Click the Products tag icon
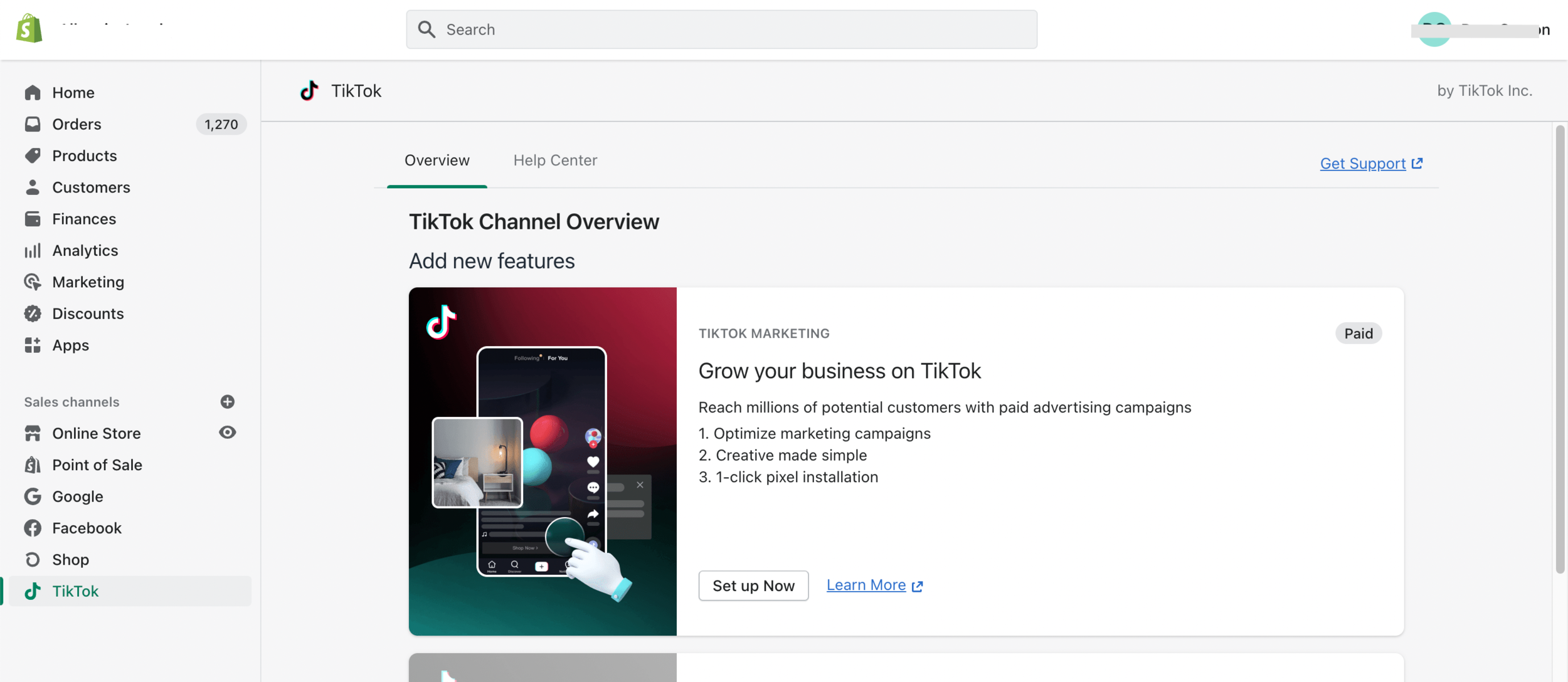This screenshot has width=1568, height=682. click(33, 155)
